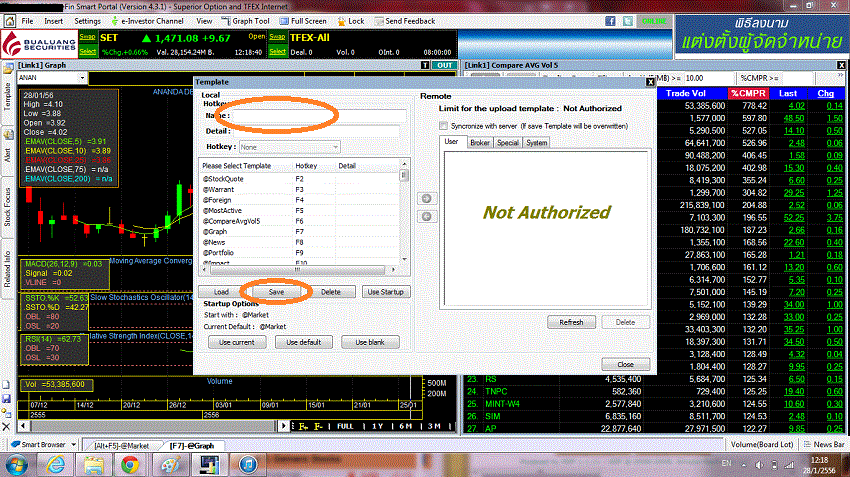850x477 pixels.
Task: Open the Related Info sidebar panel
Action: [7, 269]
